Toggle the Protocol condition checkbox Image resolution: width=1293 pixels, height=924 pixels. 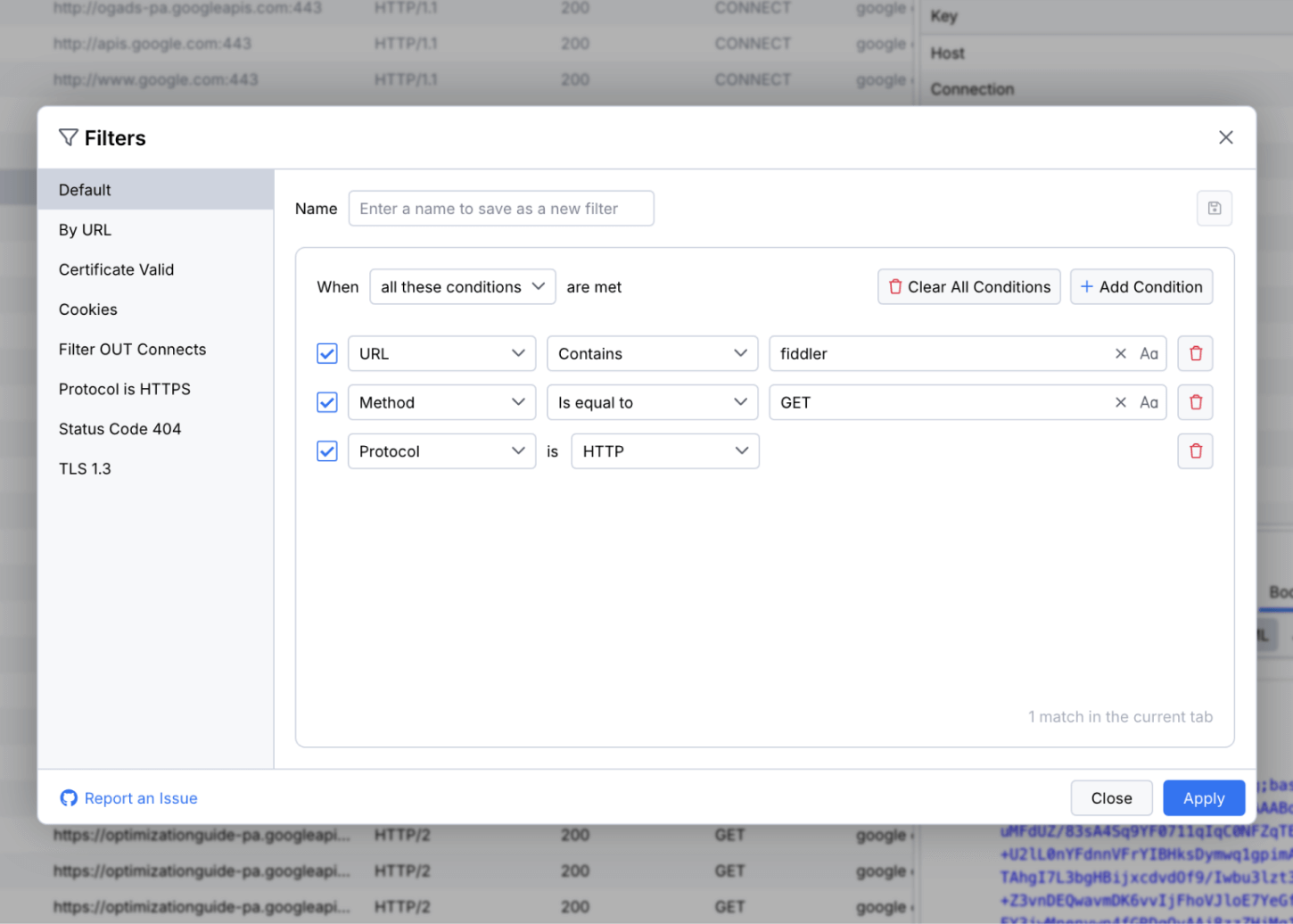click(x=327, y=451)
